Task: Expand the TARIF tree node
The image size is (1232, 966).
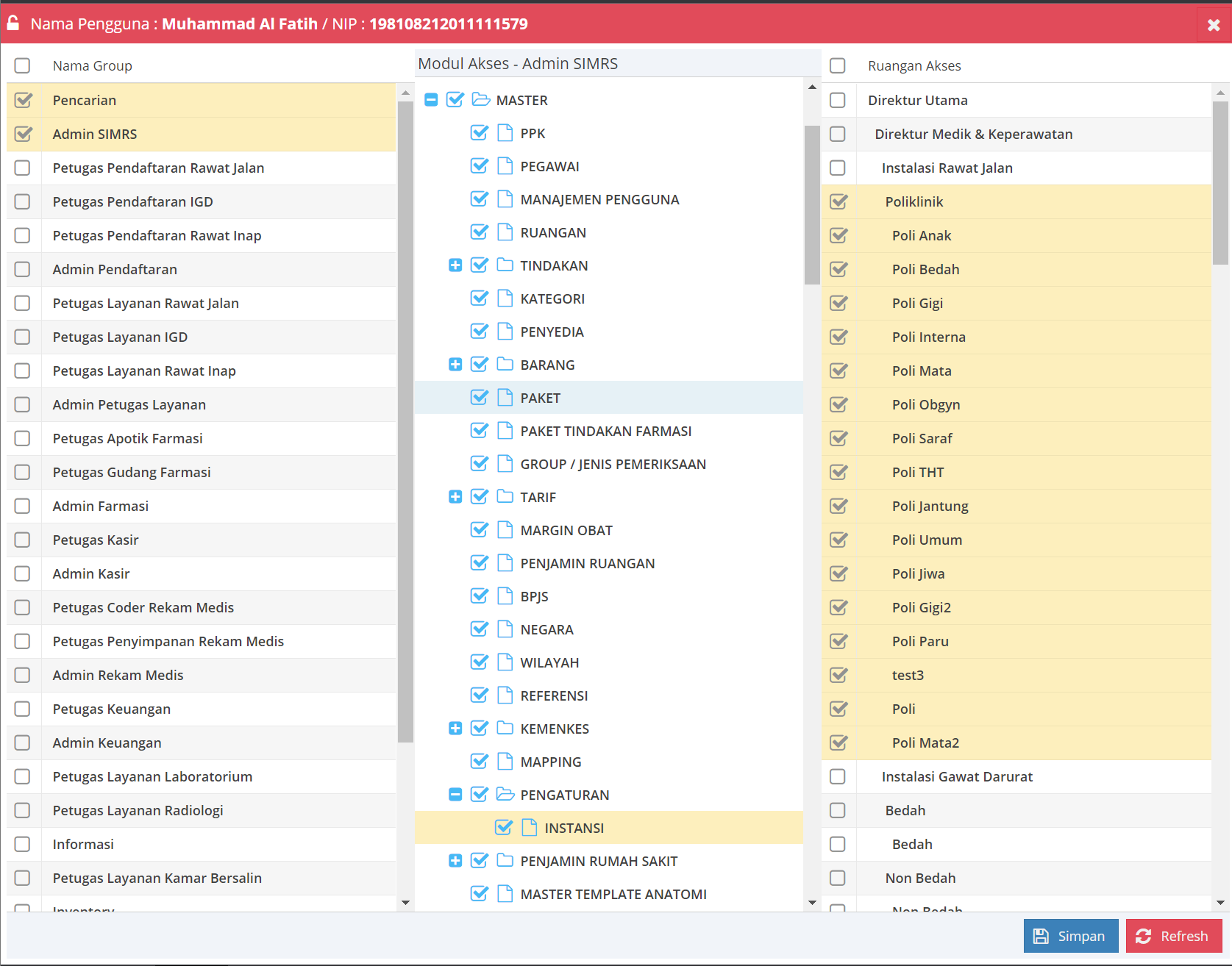Action: (455, 497)
